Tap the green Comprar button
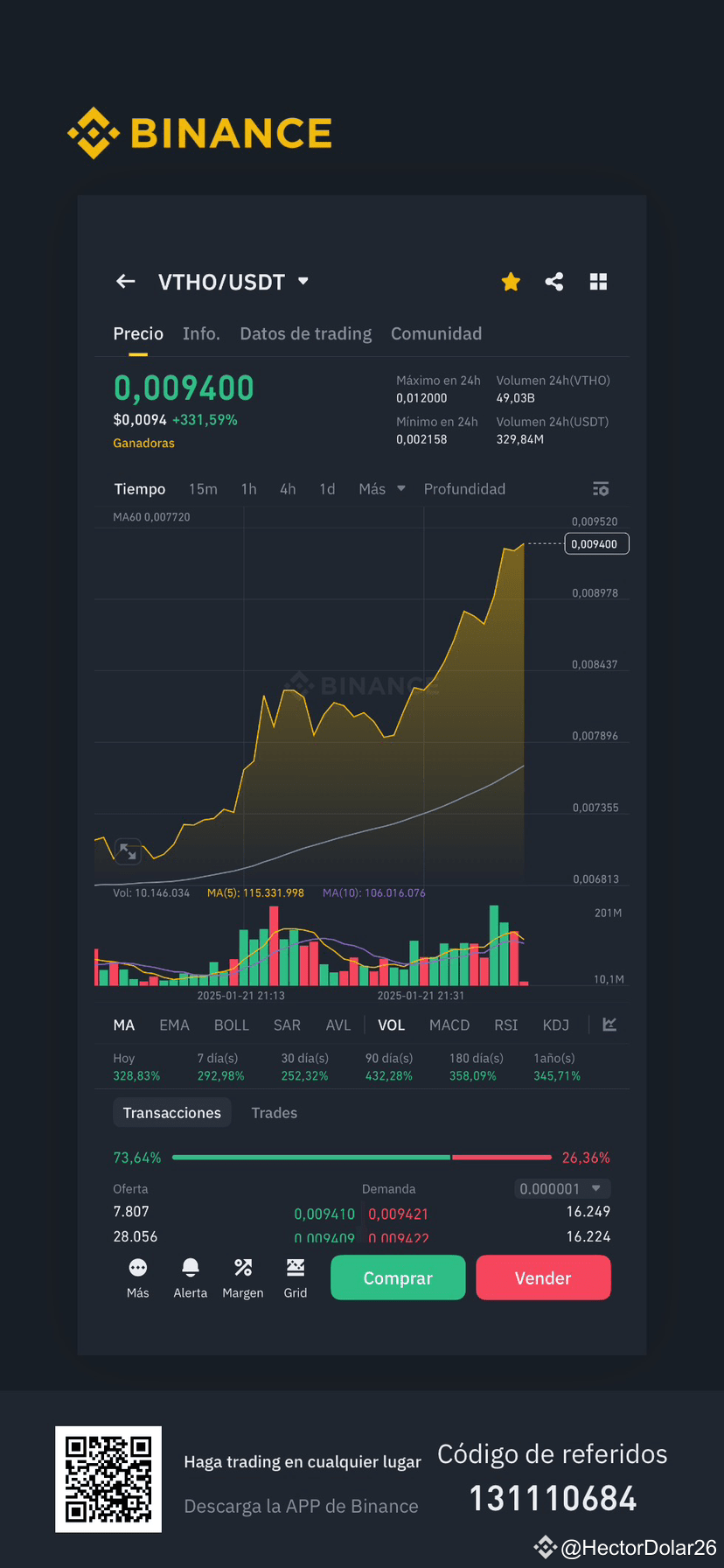Screen dimensions: 724x1568 click(x=398, y=1277)
